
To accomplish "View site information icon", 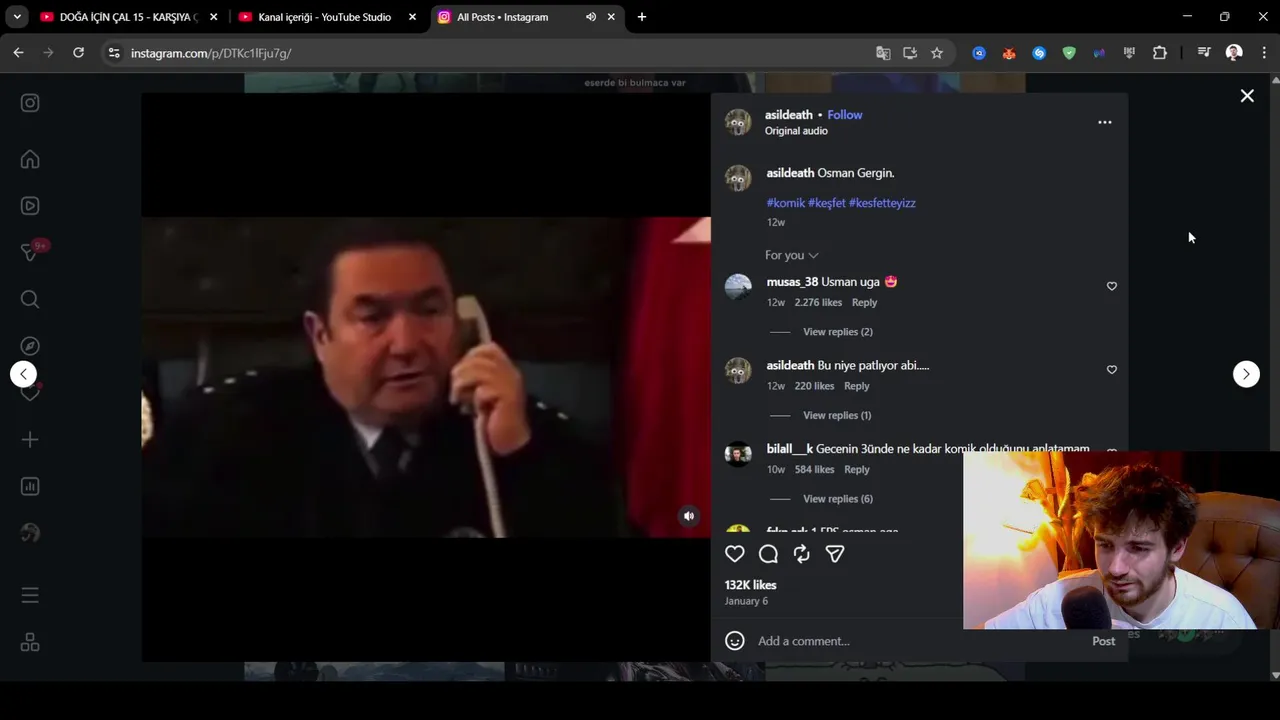I will click(114, 53).
